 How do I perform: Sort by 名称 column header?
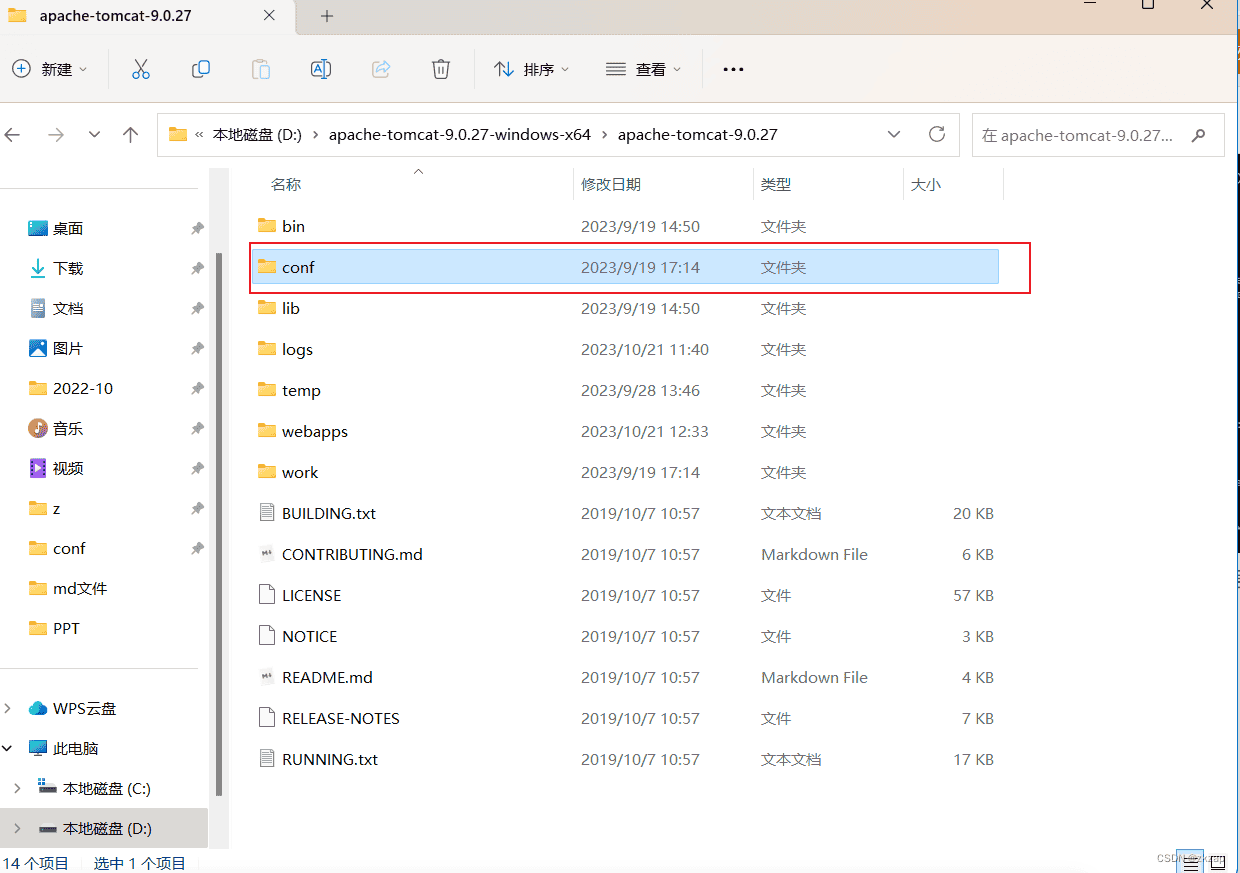286,184
